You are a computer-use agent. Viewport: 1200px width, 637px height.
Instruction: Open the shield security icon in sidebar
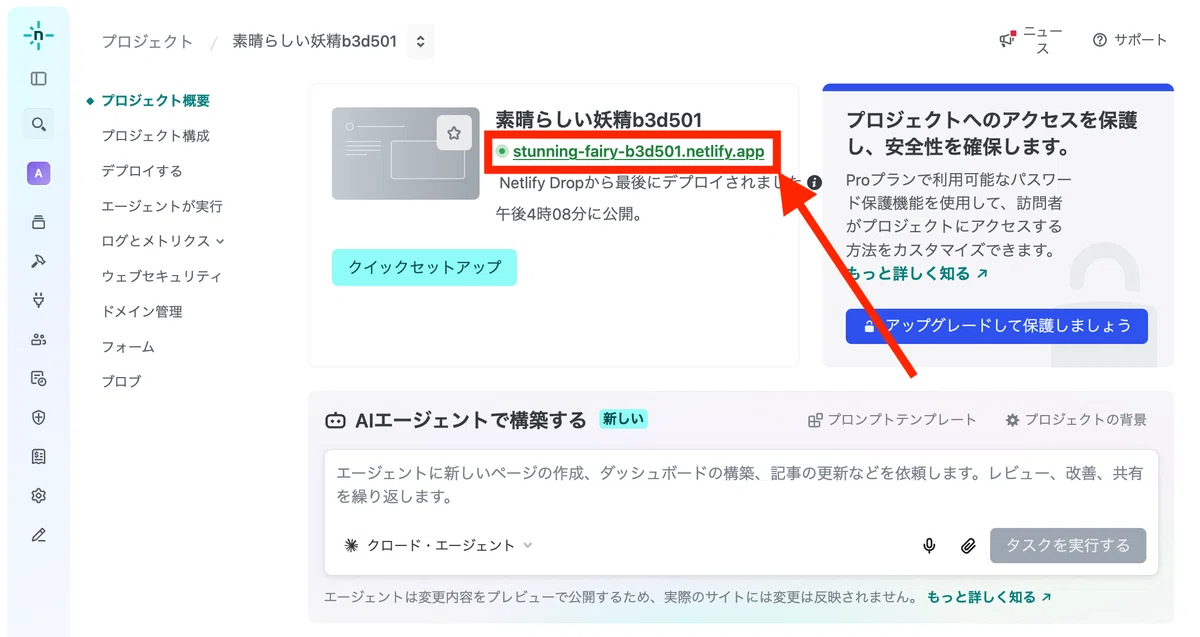tap(38, 417)
